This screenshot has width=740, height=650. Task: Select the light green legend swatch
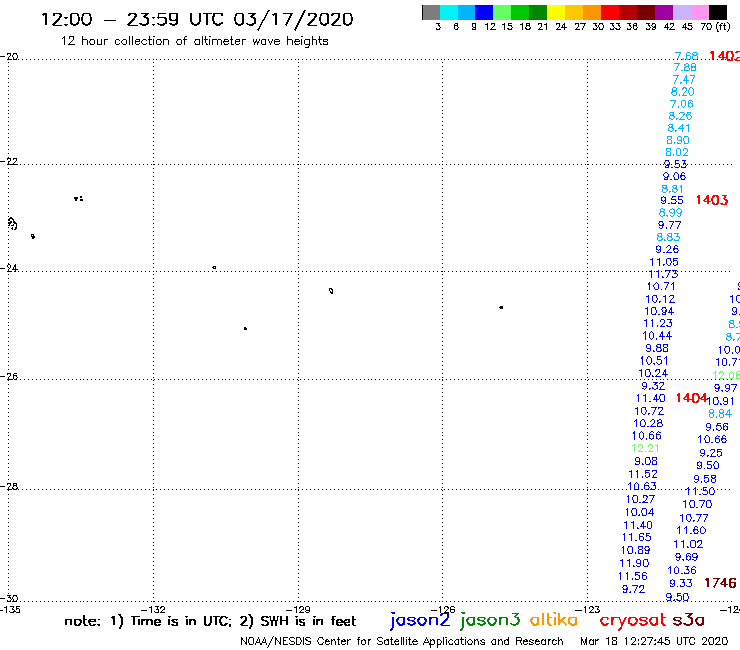click(x=502, y=12)
